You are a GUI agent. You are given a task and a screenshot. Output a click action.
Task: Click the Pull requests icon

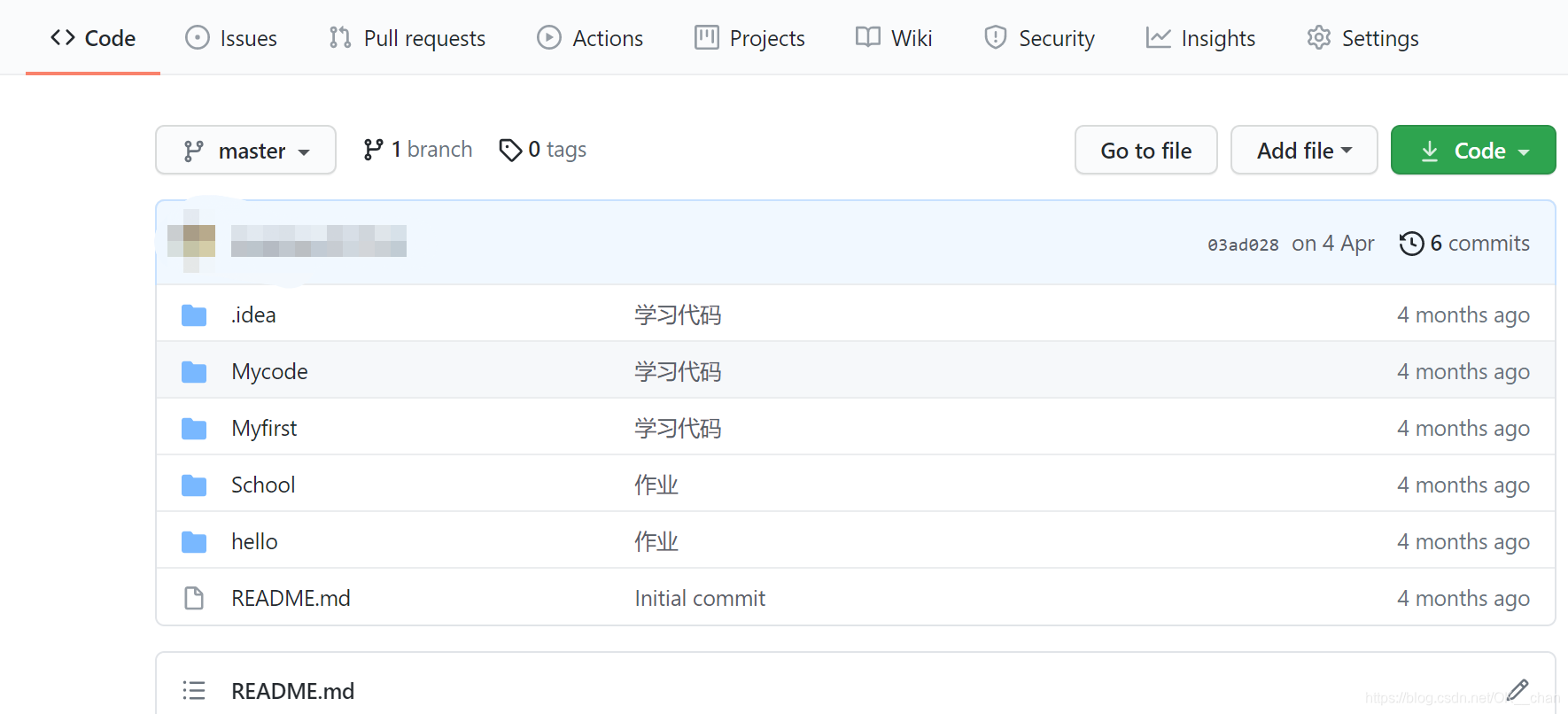340,37
